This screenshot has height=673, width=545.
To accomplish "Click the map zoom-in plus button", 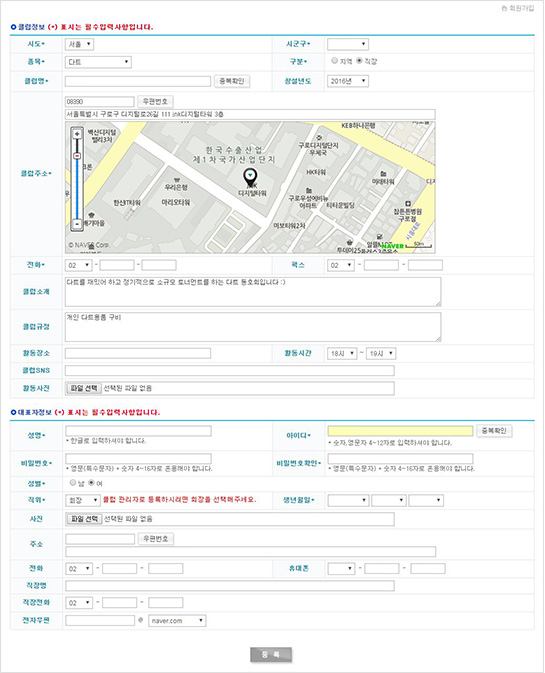I will tap(77, 134).
